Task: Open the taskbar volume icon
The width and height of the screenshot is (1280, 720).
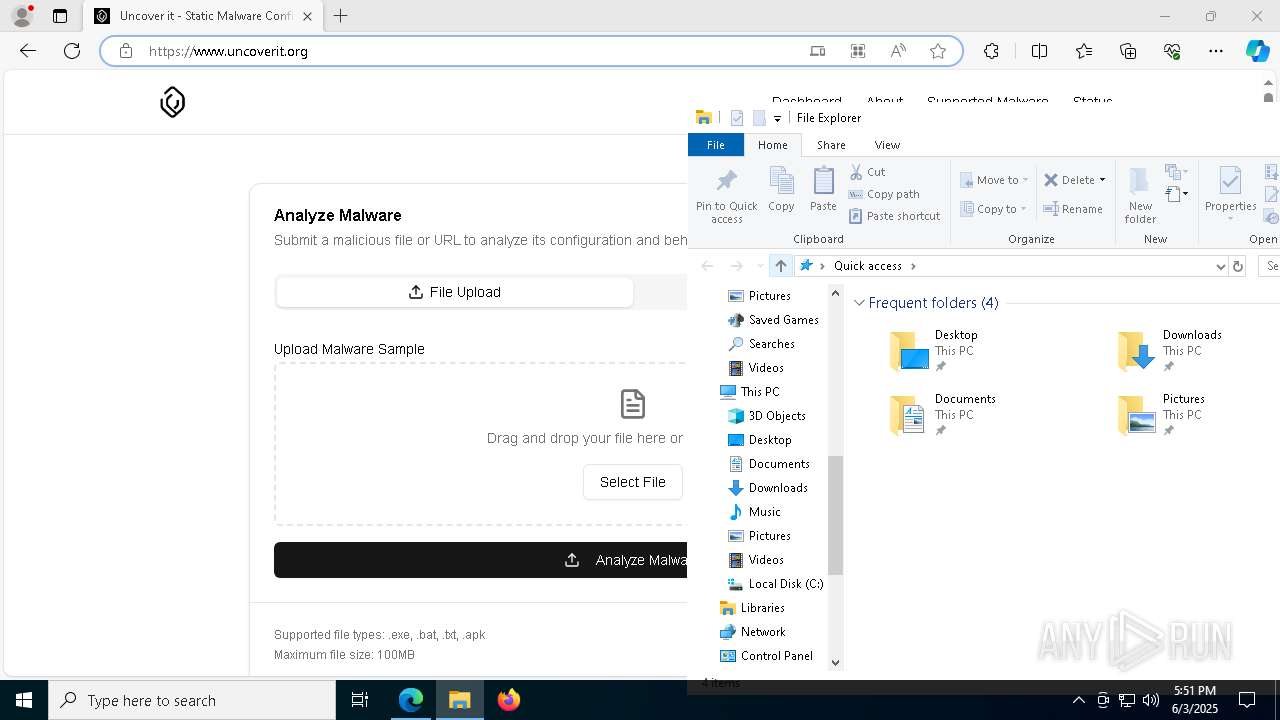Action: point(1151,700)
